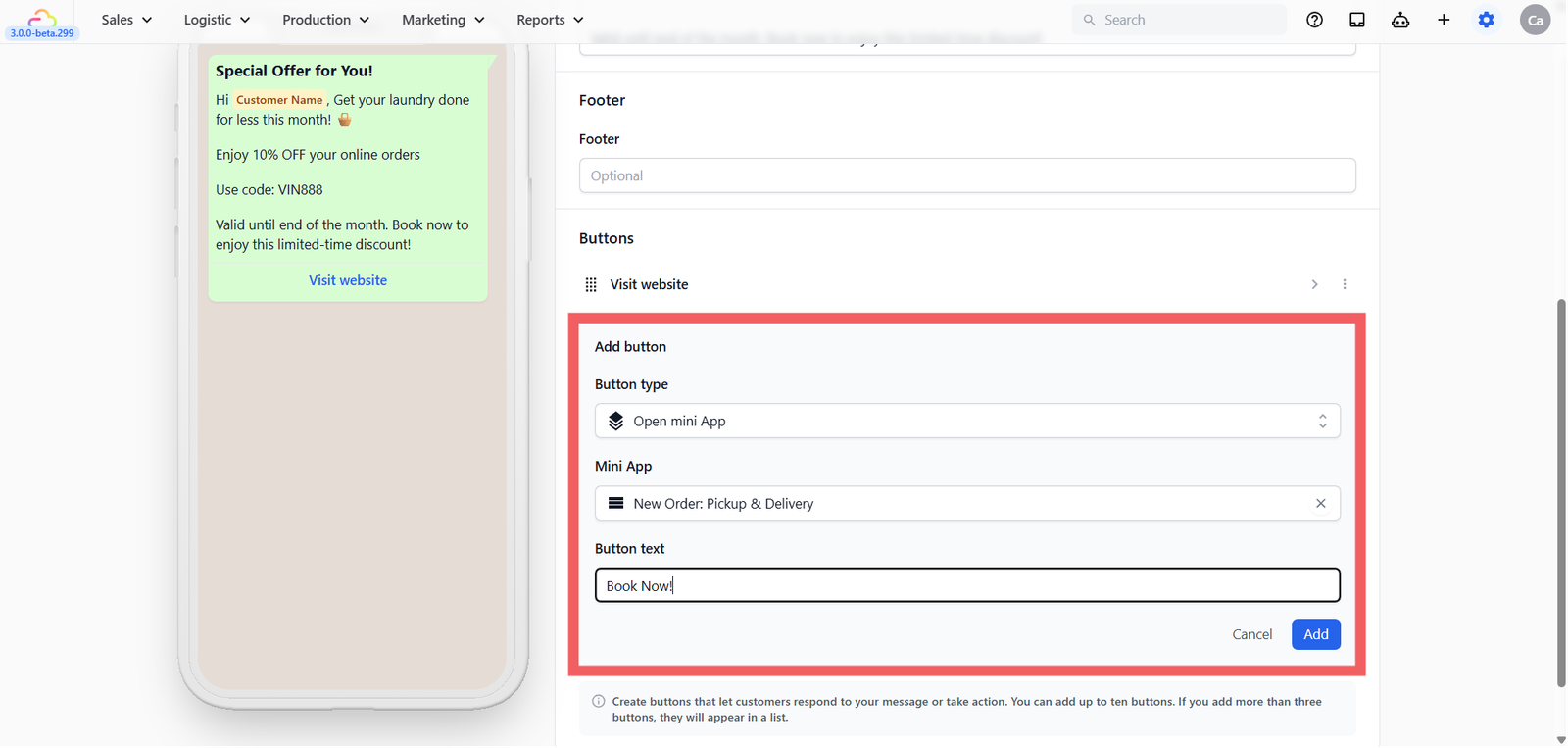
Task: Open three-dot menu for Visit website button
Action: point(1345,284)
